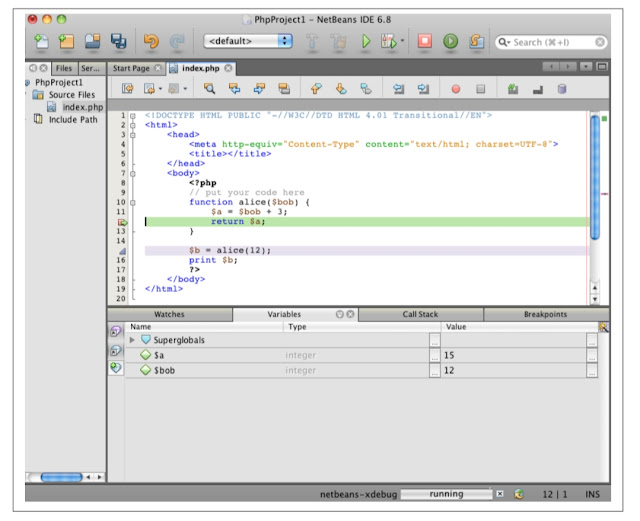Click the Undo arrow icon
The height and width of the screenshot is (521, 640).
coord(151,41)
